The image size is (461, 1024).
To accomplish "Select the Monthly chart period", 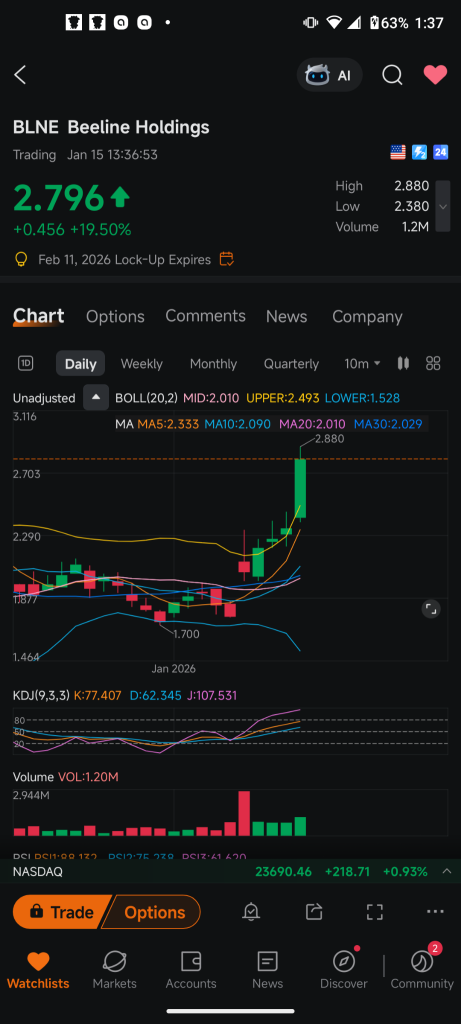I will click(213, 364).
